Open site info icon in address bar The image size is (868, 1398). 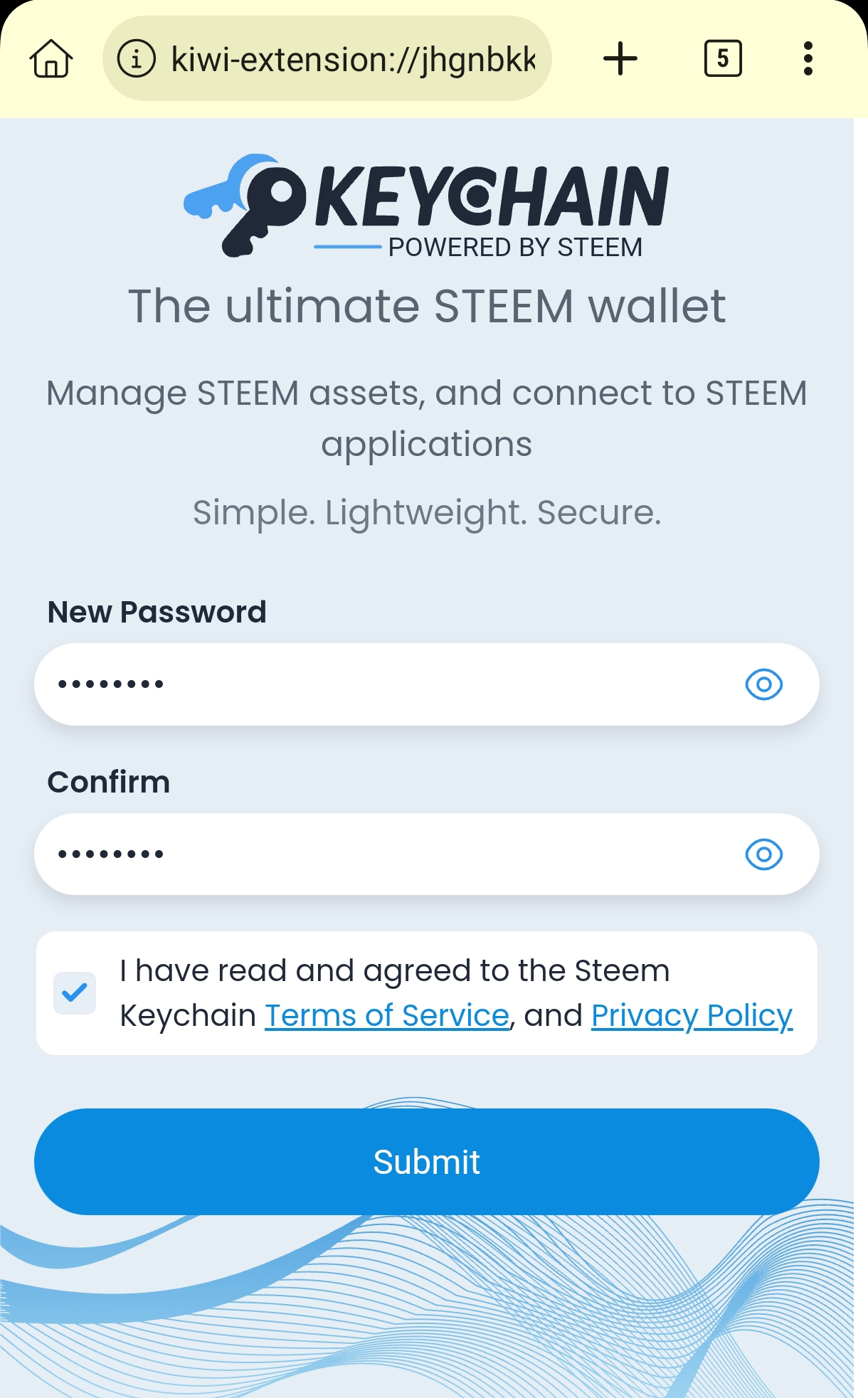136,58
